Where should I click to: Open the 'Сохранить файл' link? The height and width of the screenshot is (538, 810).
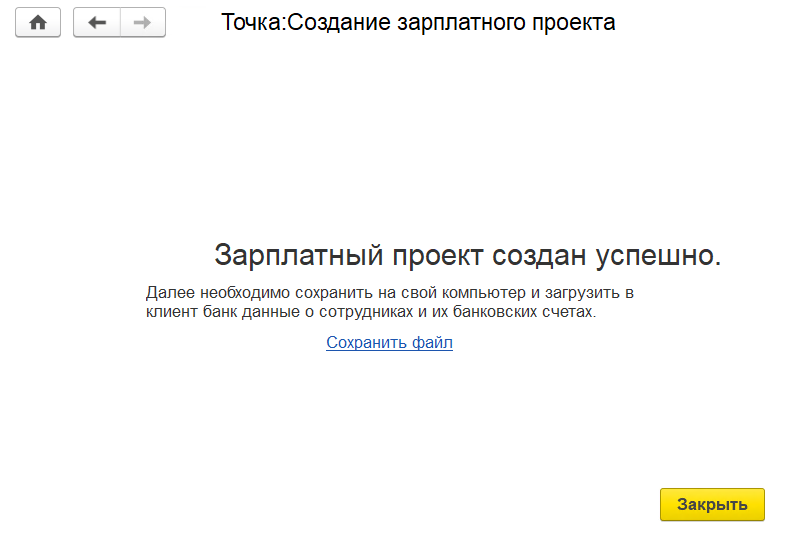tap(389, 343)
